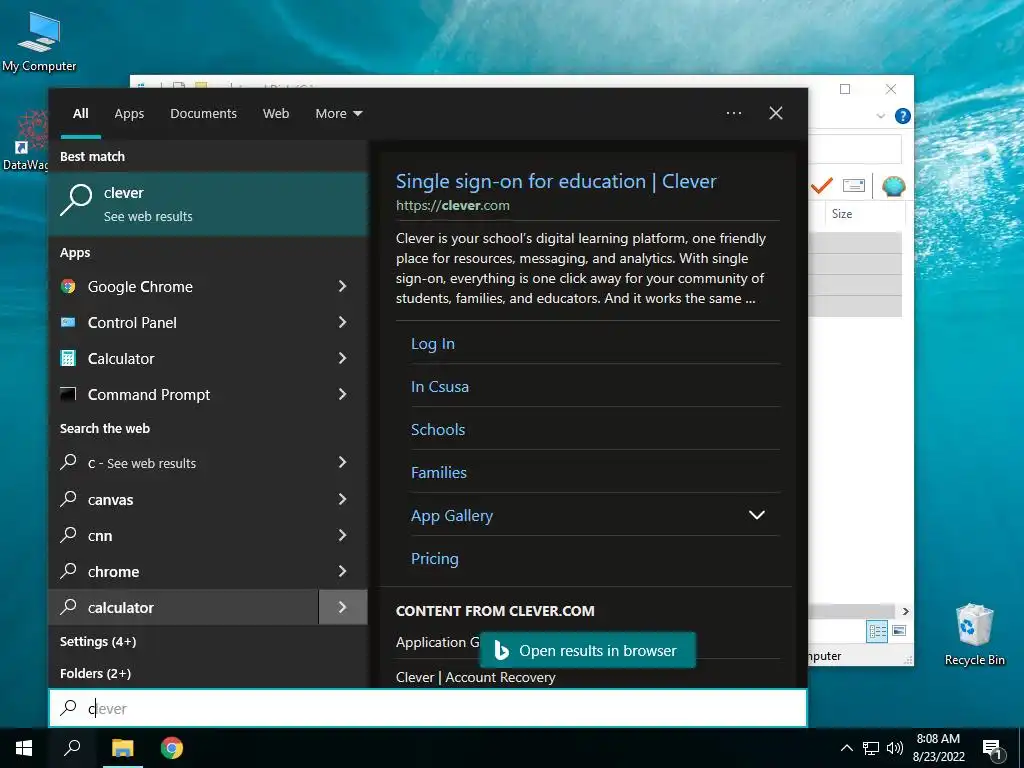Select the Apps search tab

point(129,114)
